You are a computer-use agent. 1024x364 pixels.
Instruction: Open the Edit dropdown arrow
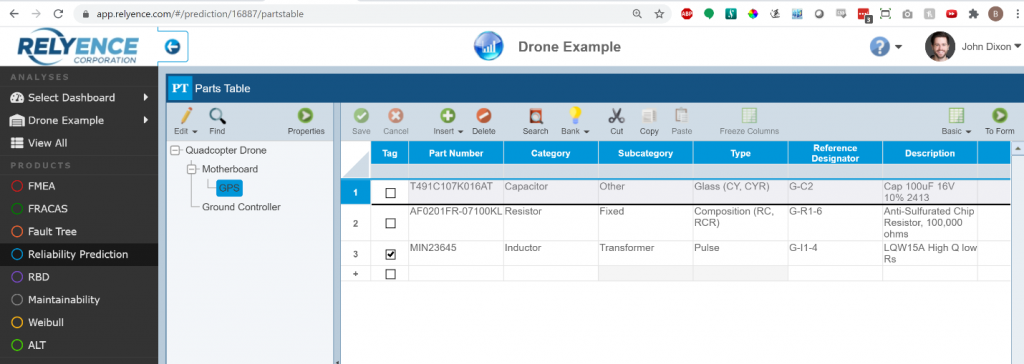pos(195,131)
